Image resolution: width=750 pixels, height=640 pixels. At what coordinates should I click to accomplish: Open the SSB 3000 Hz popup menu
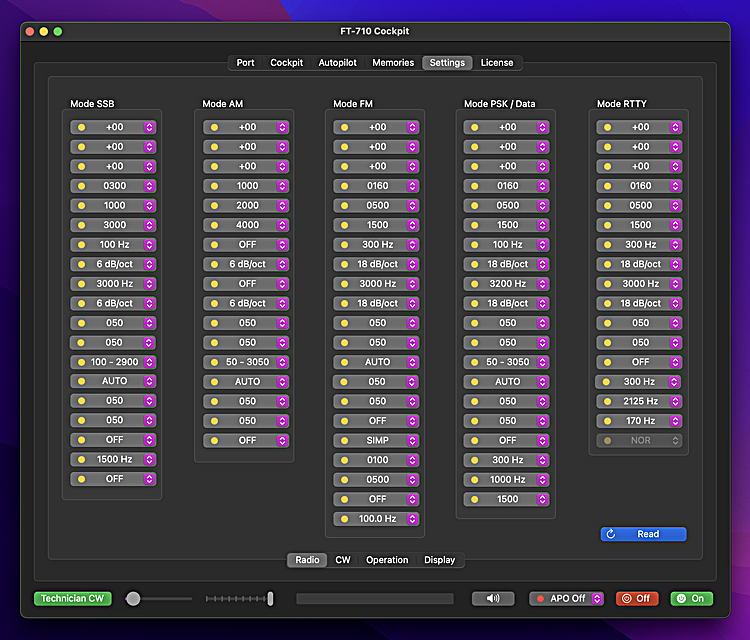[113, 284]
